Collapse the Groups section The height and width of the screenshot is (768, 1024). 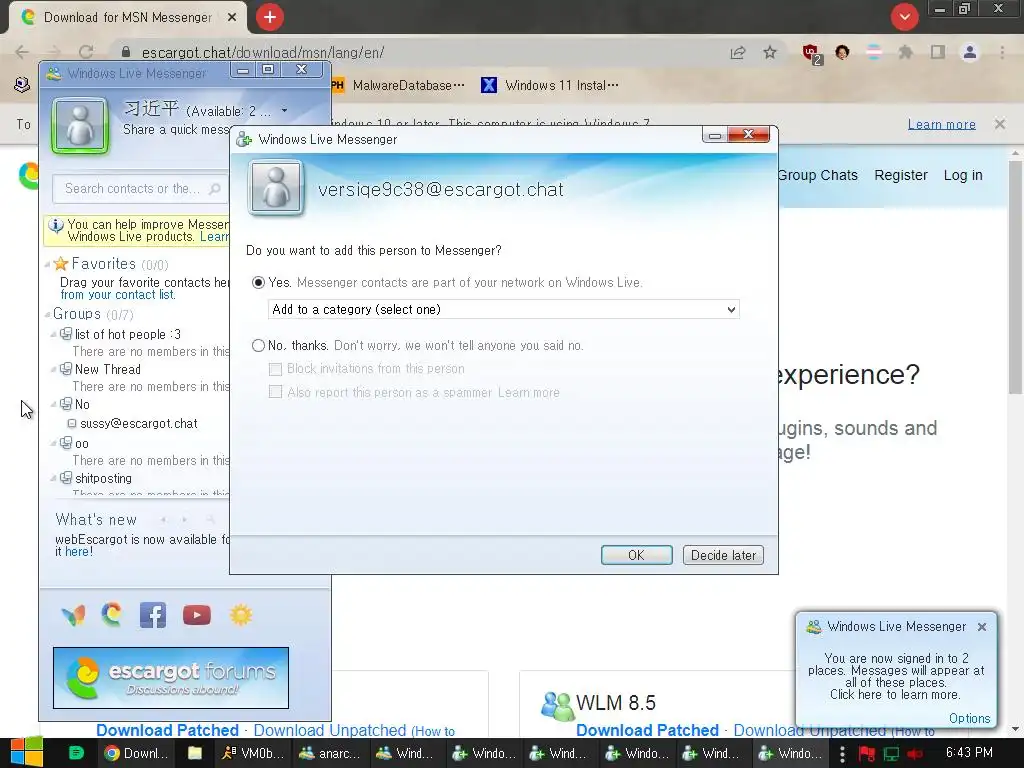(47, 315)
